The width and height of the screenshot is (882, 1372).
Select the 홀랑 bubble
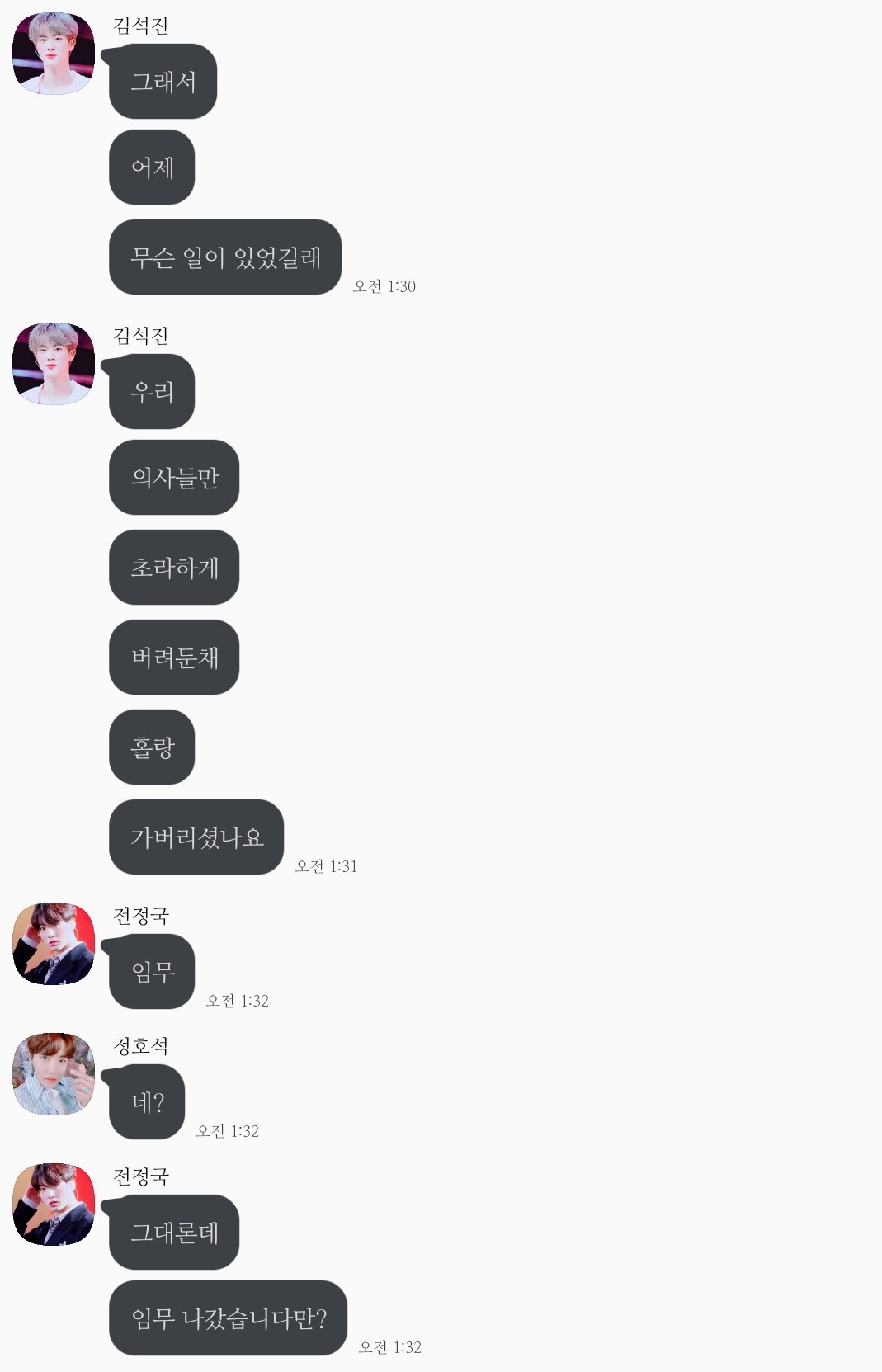(152, 747)
